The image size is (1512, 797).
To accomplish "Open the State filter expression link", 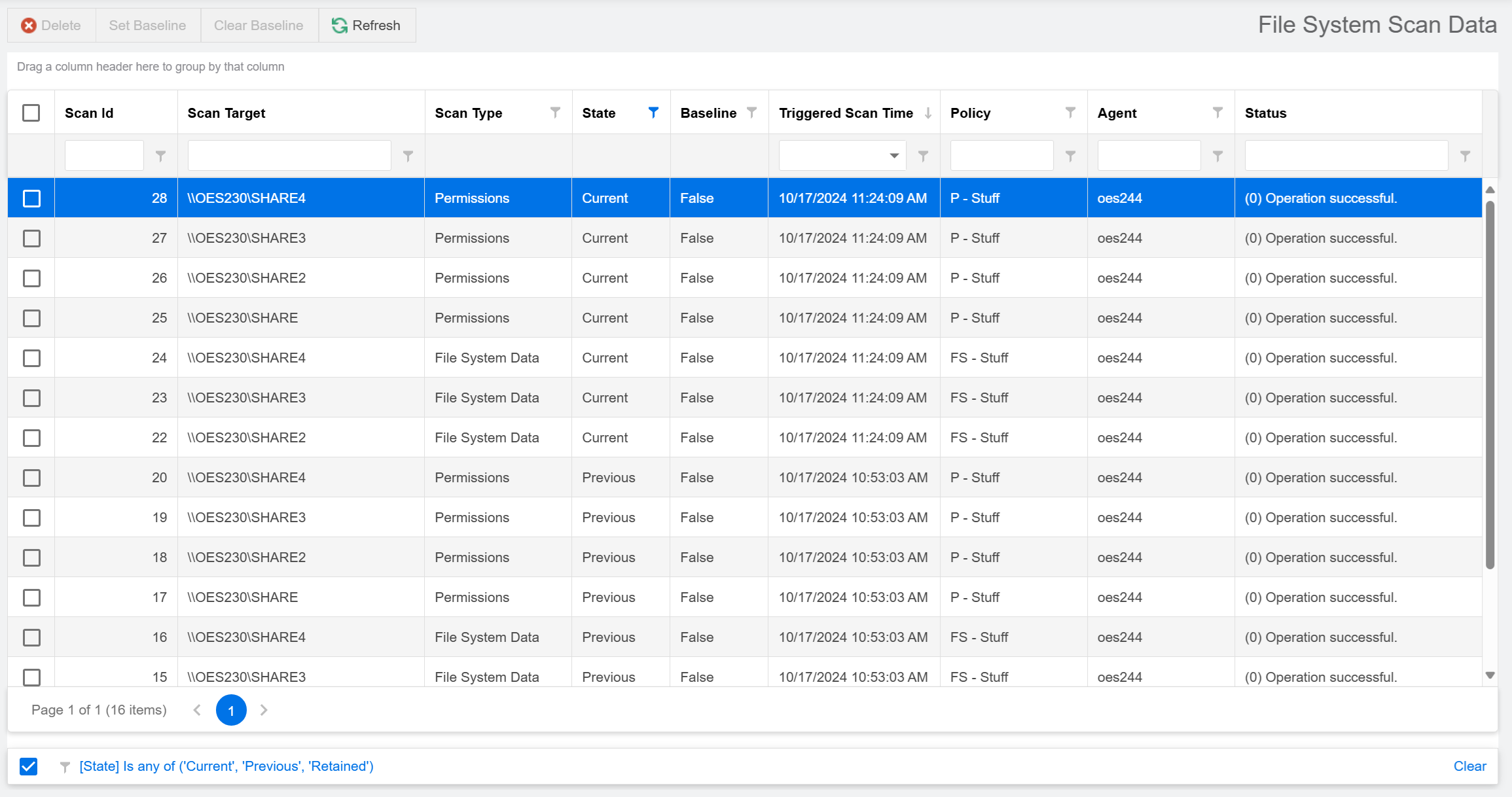I will point(226,766).
